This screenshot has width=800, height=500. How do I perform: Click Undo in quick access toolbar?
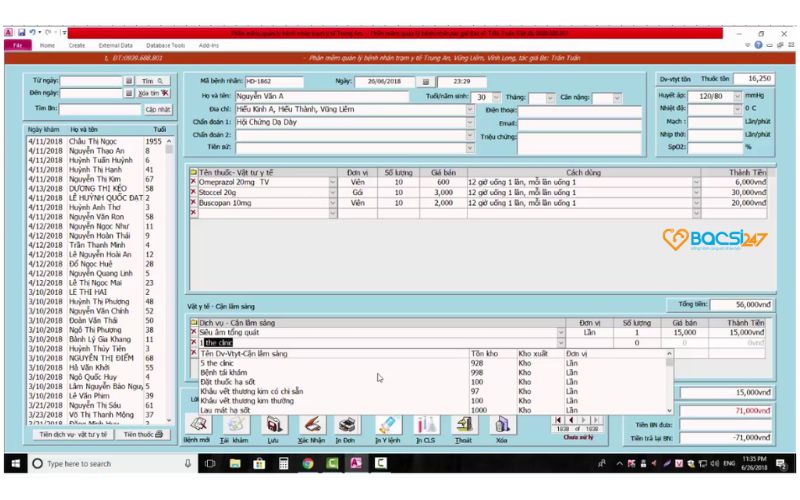pyautogui.click(x=32, y=32)
